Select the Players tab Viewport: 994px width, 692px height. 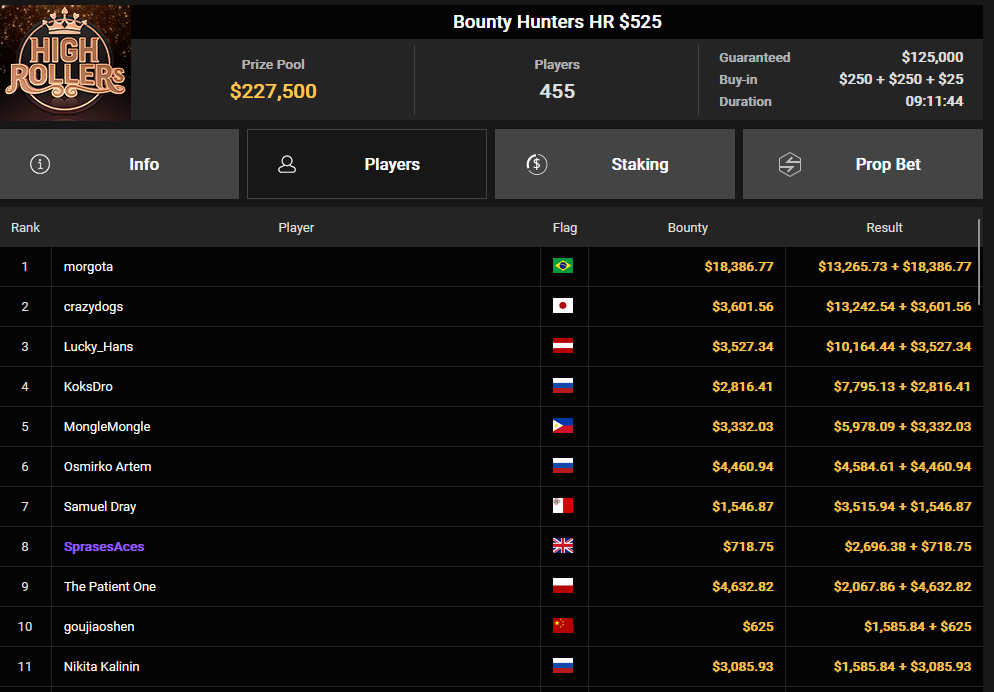point(367,164)
